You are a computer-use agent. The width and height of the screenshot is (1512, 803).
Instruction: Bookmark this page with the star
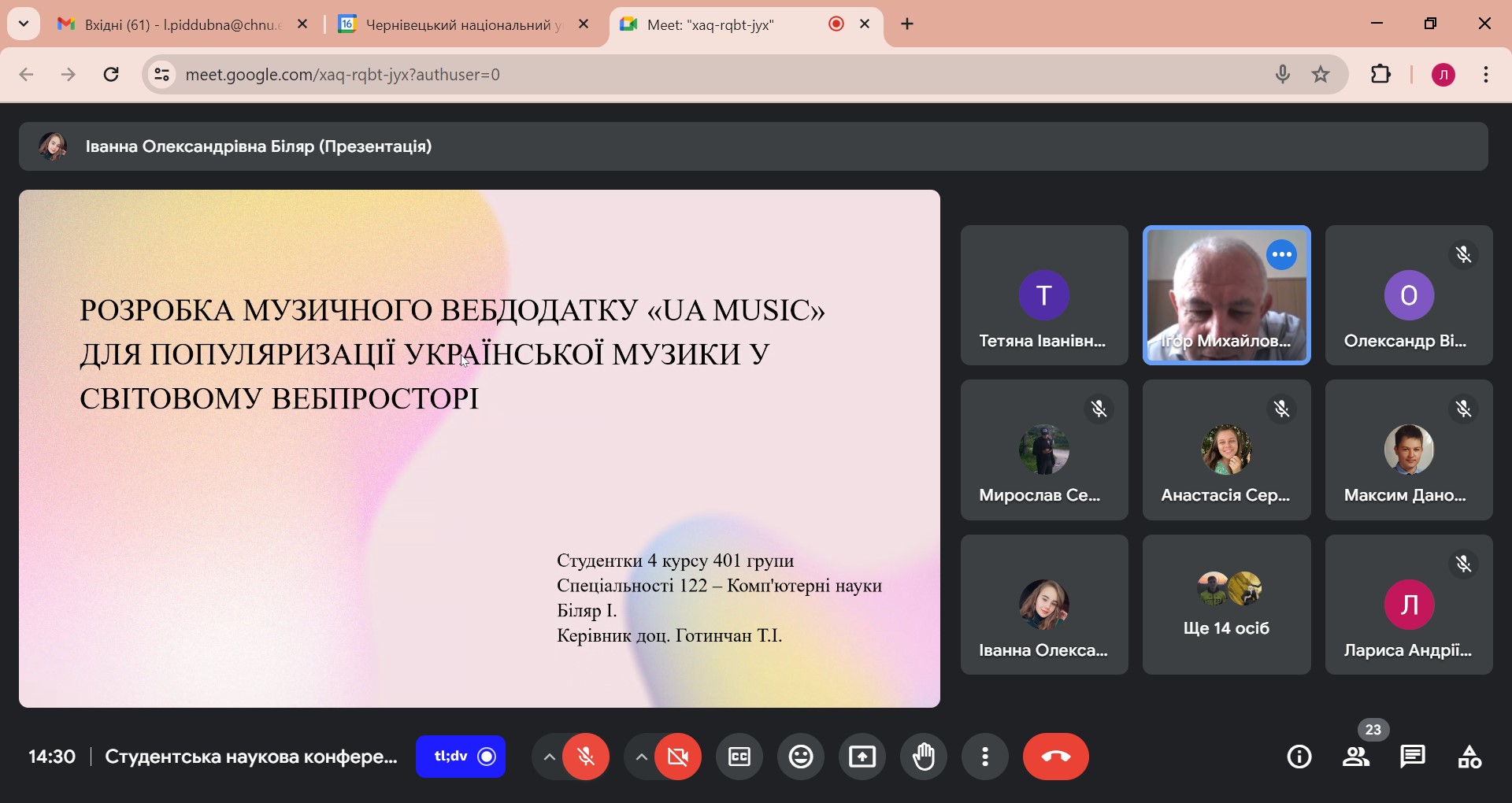[x=1321, y=75]
